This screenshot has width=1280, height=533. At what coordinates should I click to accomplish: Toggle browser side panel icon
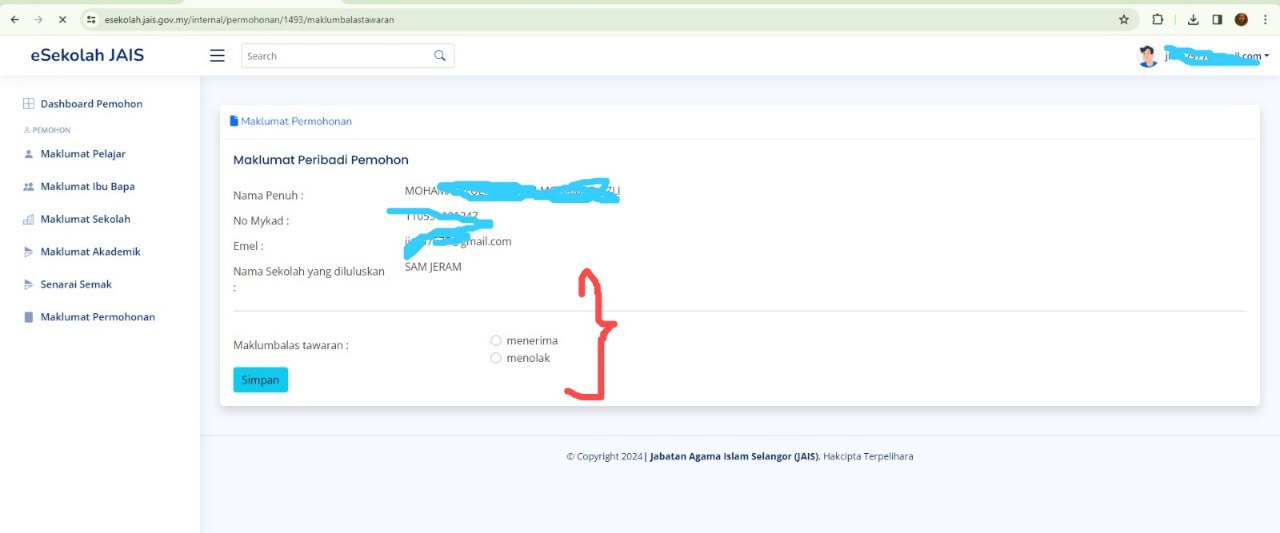tap(1217, 19)
